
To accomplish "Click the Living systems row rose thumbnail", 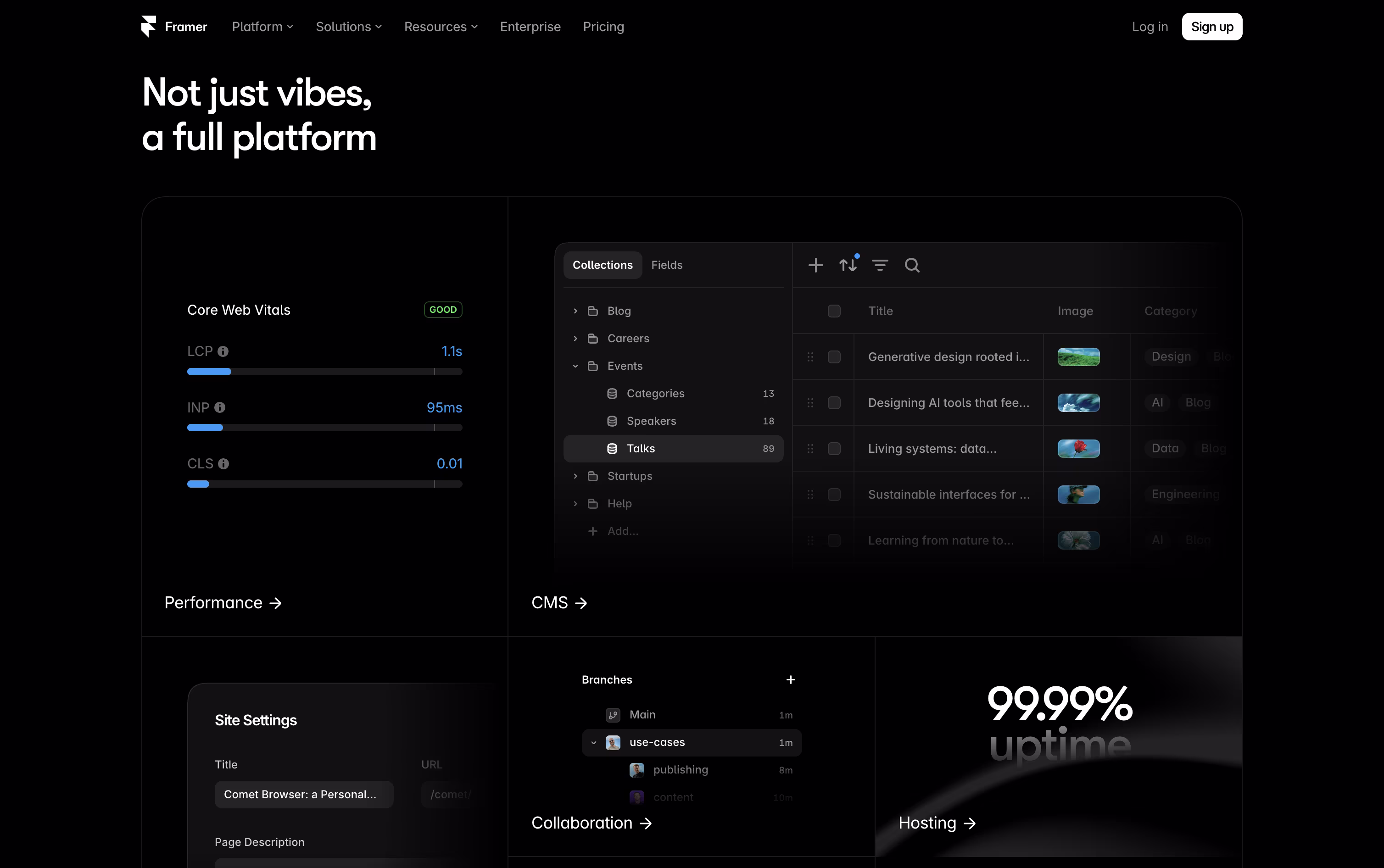I will click(1078, 448).
